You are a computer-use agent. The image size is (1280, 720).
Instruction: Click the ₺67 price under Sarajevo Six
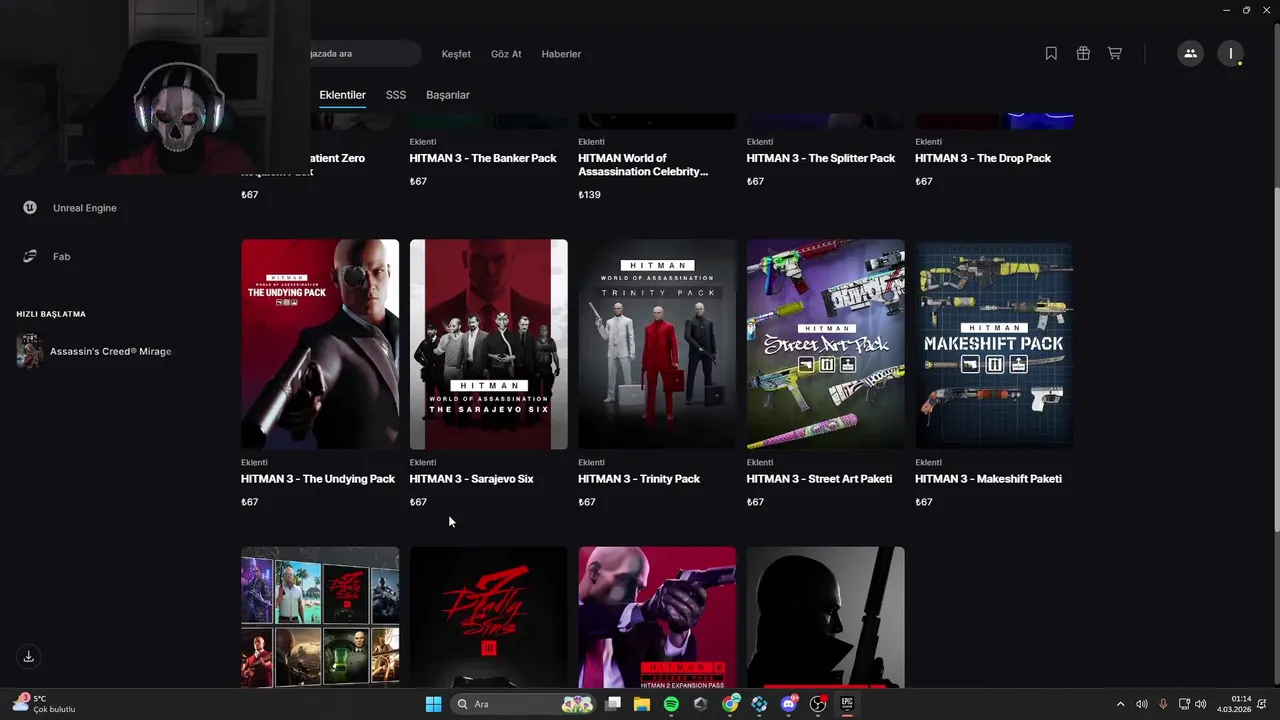click(418, 502)
